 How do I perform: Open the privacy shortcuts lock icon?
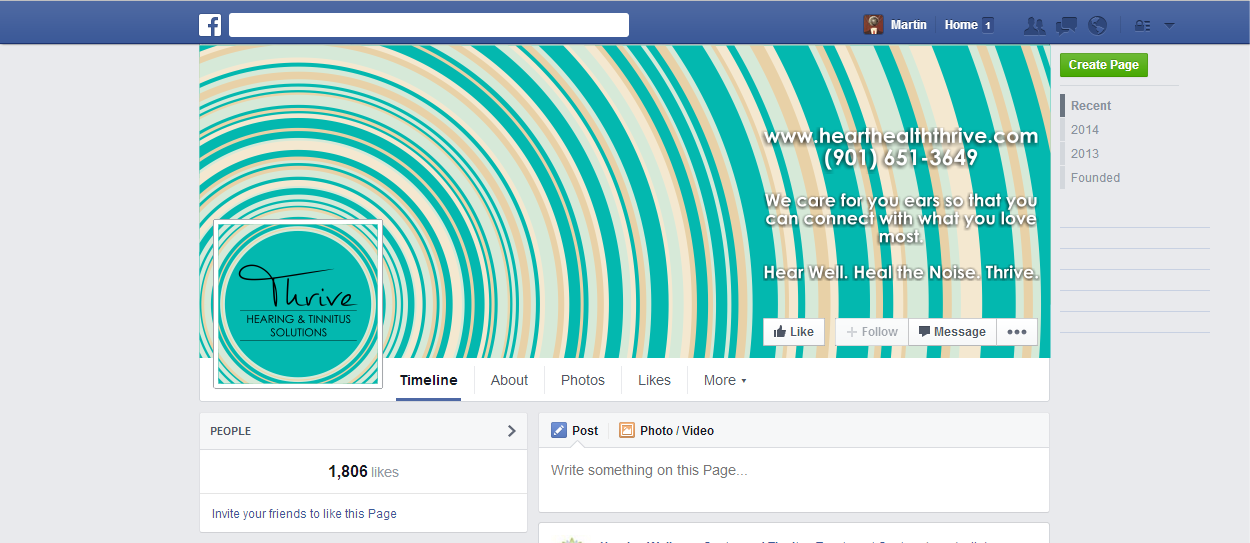point(1142,25)
